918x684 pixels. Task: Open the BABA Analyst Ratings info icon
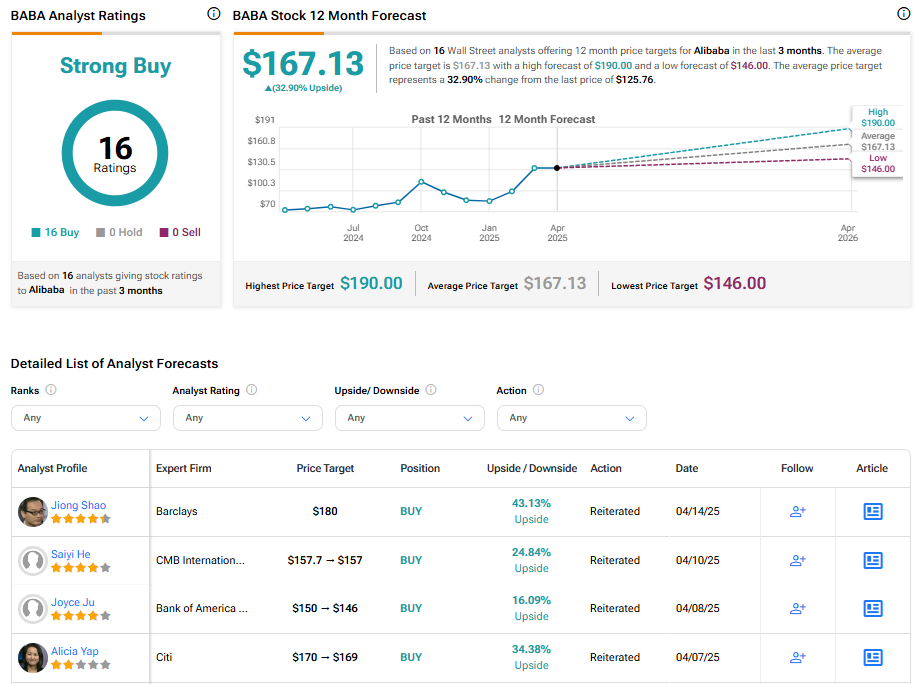tap(214, 13)
